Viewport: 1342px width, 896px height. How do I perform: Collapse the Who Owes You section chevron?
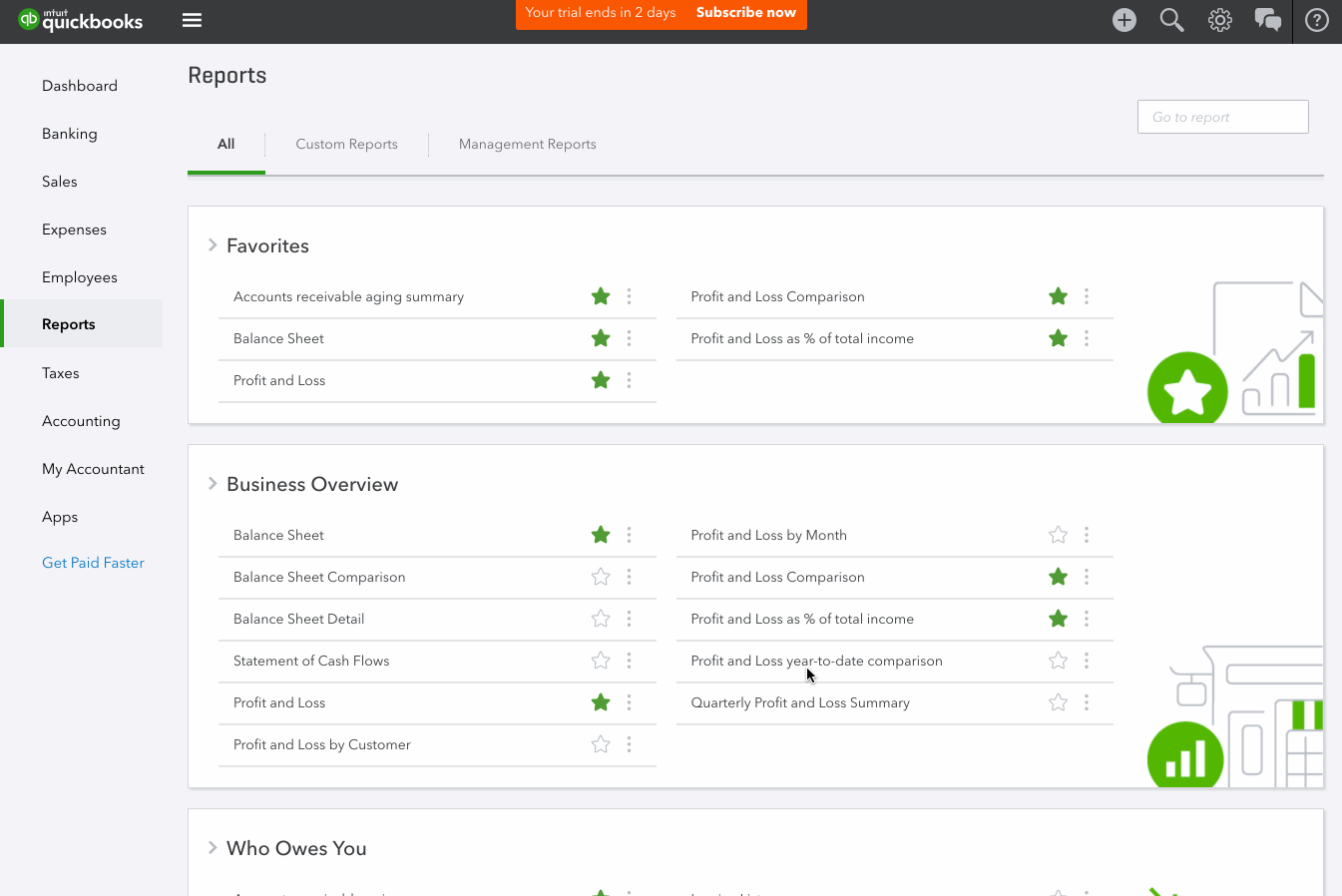pyautogui.click(x=213, y=848)
